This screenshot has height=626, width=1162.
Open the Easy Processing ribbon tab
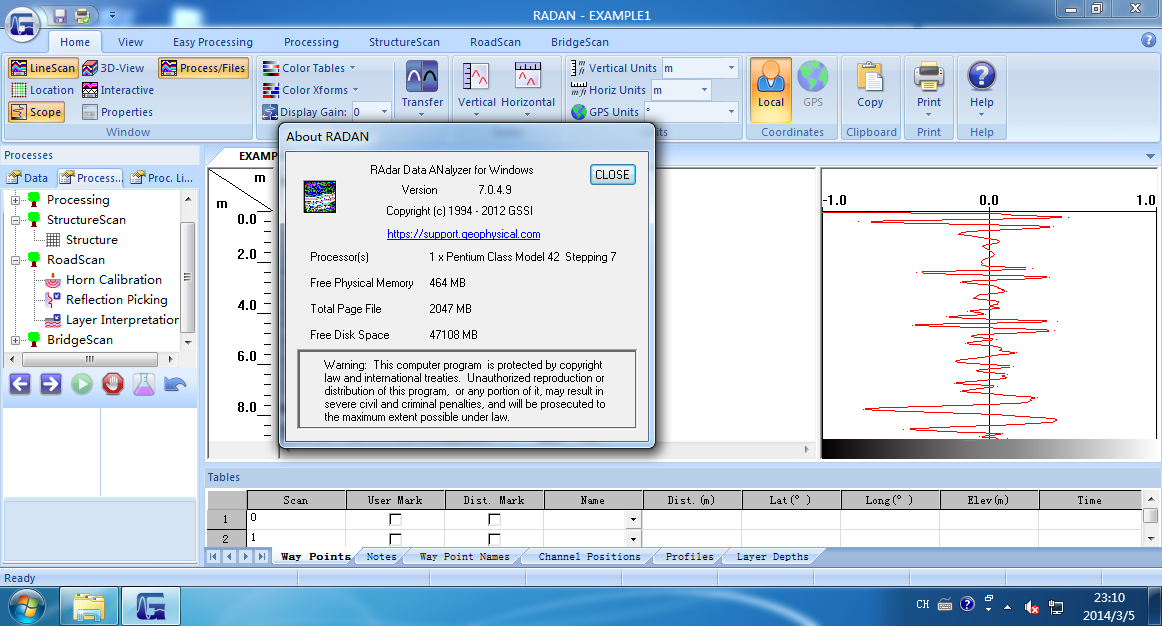(x=213, y=42)
